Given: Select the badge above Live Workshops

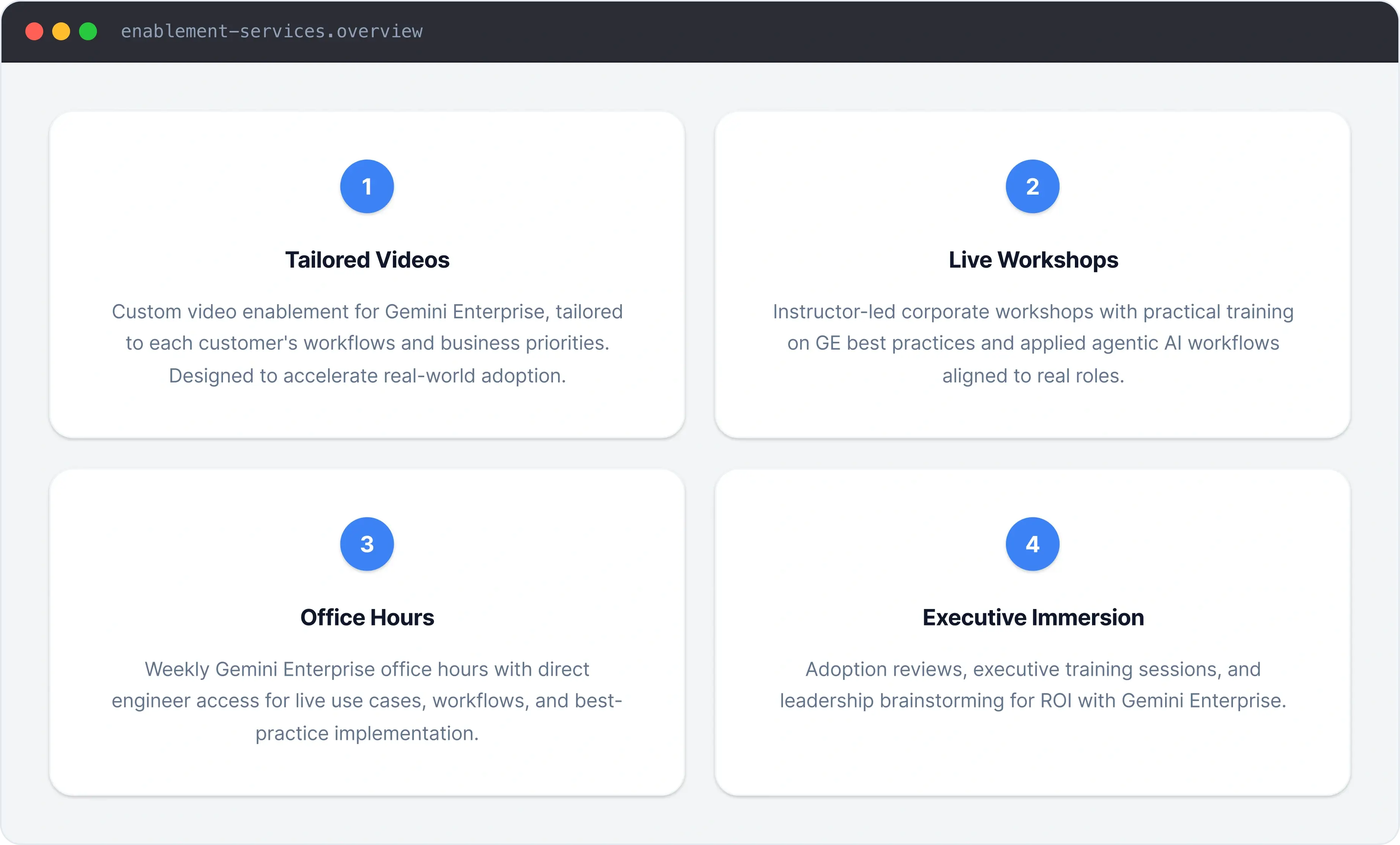Looking at the screenshot, I should 1032,186.
